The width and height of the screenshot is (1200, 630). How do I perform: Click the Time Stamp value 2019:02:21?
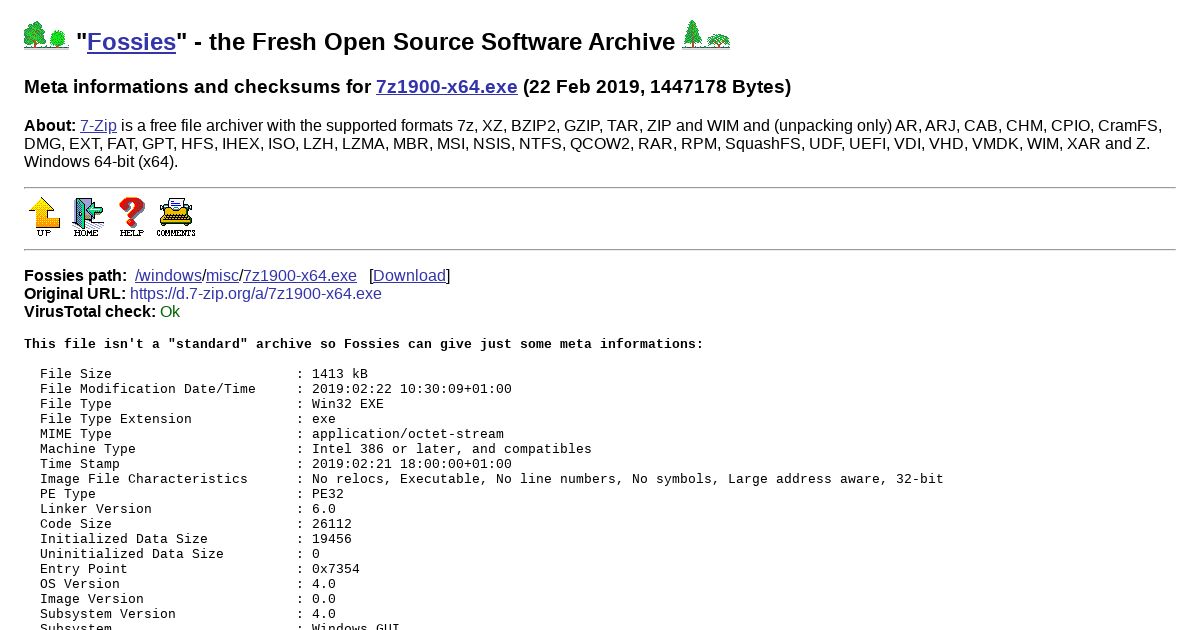412,464
